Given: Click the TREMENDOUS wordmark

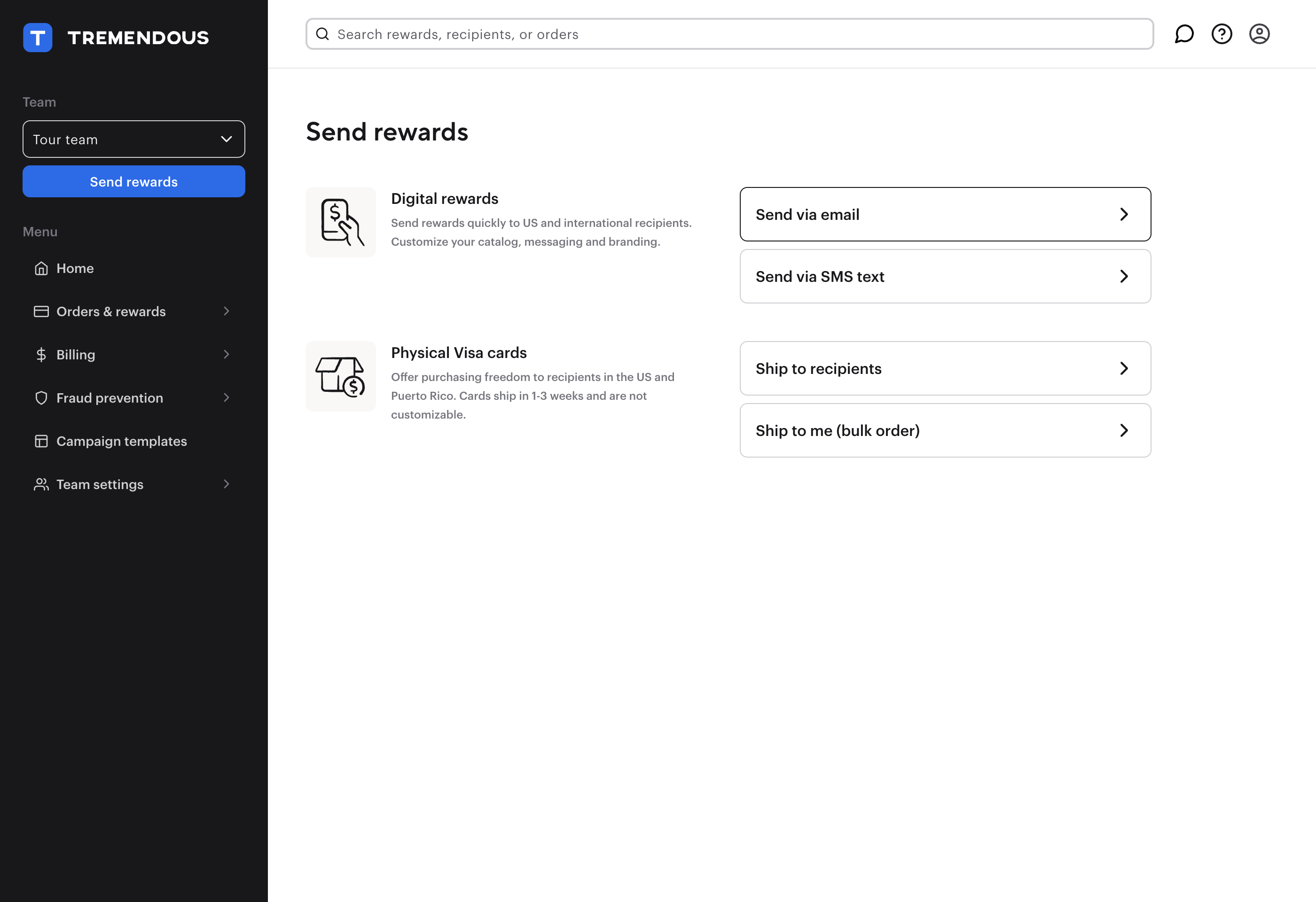Looking at the screenshot, I should [138, 38].
